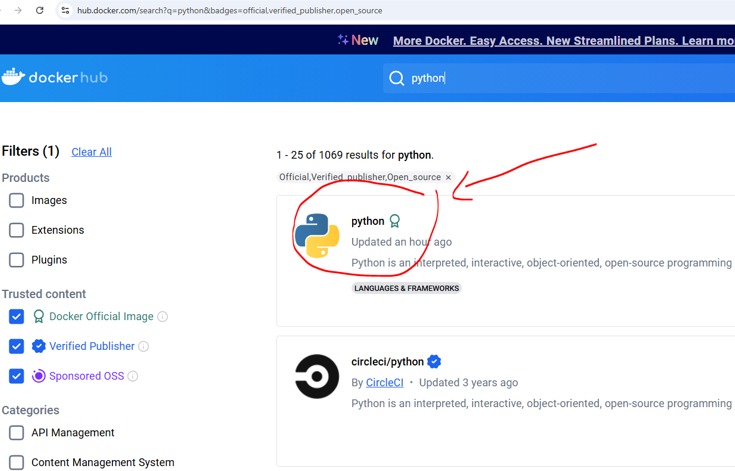This screenshot has width=735, height=471.
Task: Check the Extensions filter checkbox
Action: pyautogui.click(x=17, y=230)
